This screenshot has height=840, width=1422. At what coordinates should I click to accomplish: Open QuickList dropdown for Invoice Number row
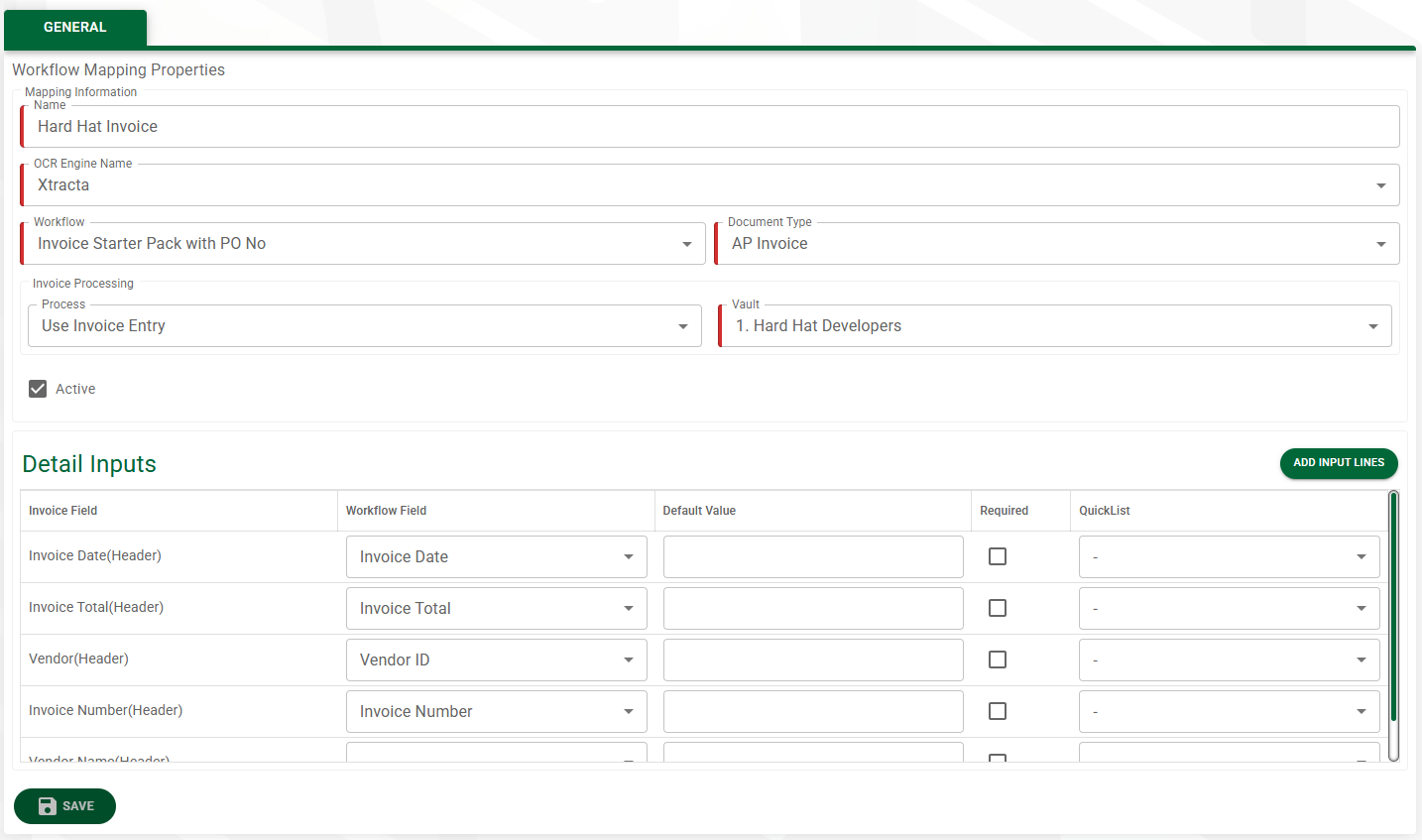1230,712
